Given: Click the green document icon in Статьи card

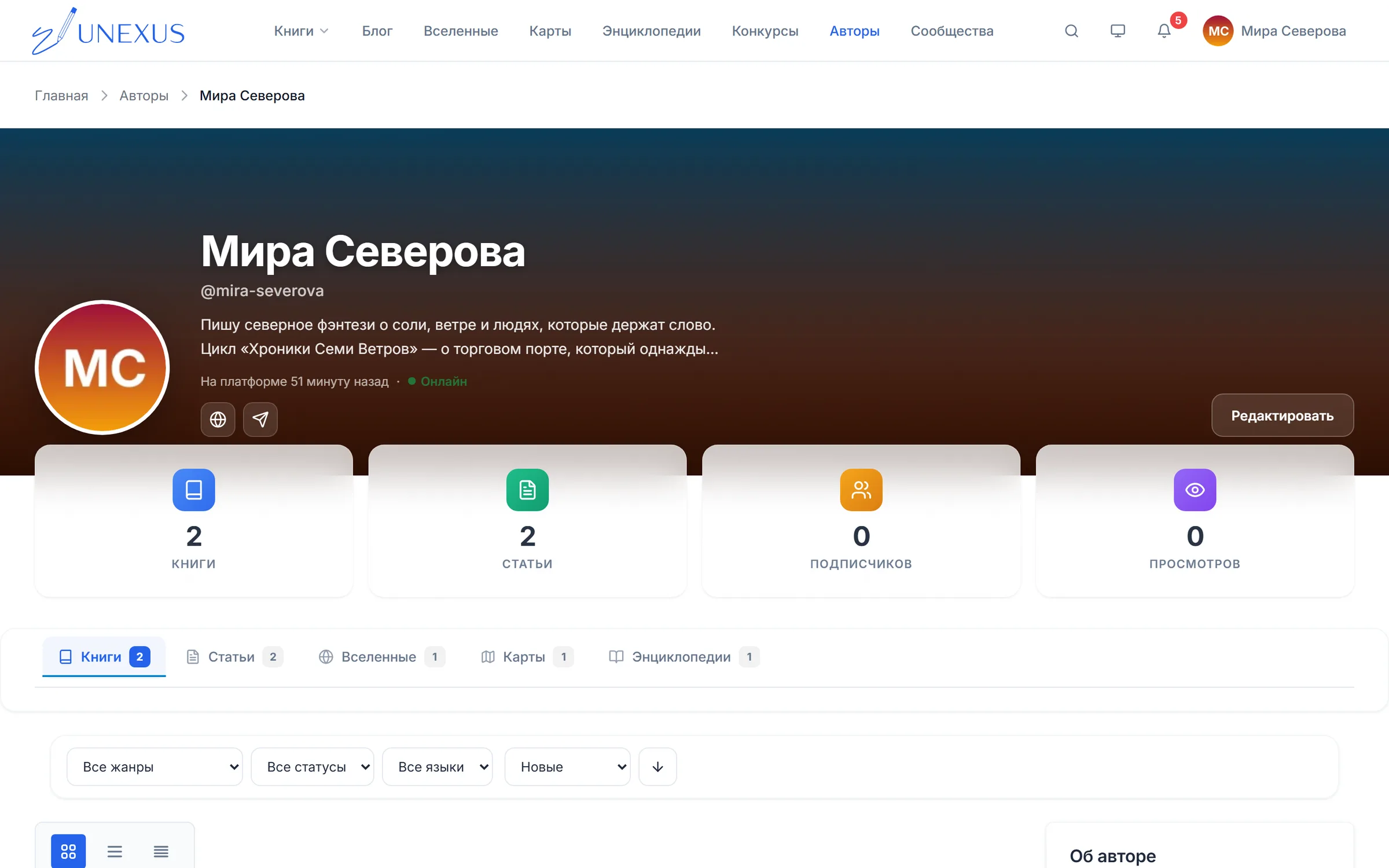Looking at the screenshot, I should (x=527, y=490).
